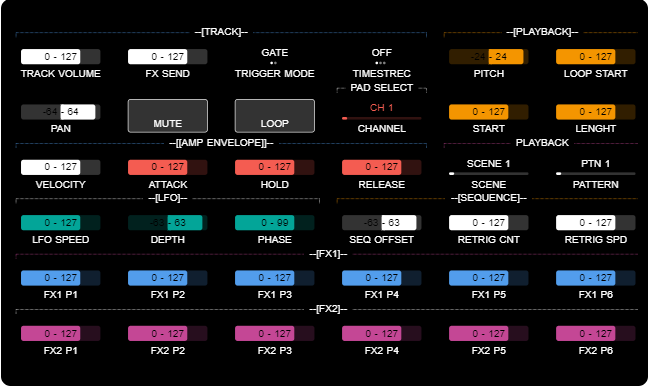This screenshot has height=388, width=648.
Task: Click the HOLD envelope slider
Action: (274, 167)
